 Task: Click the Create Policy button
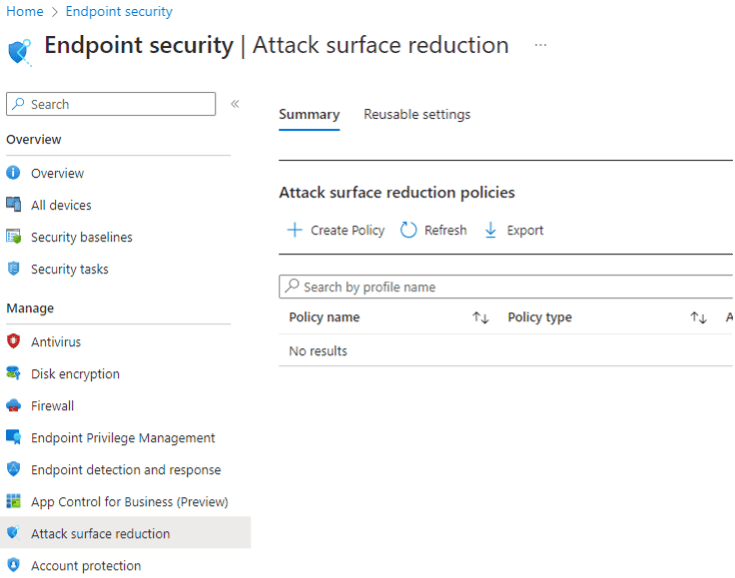coord(336,230)
